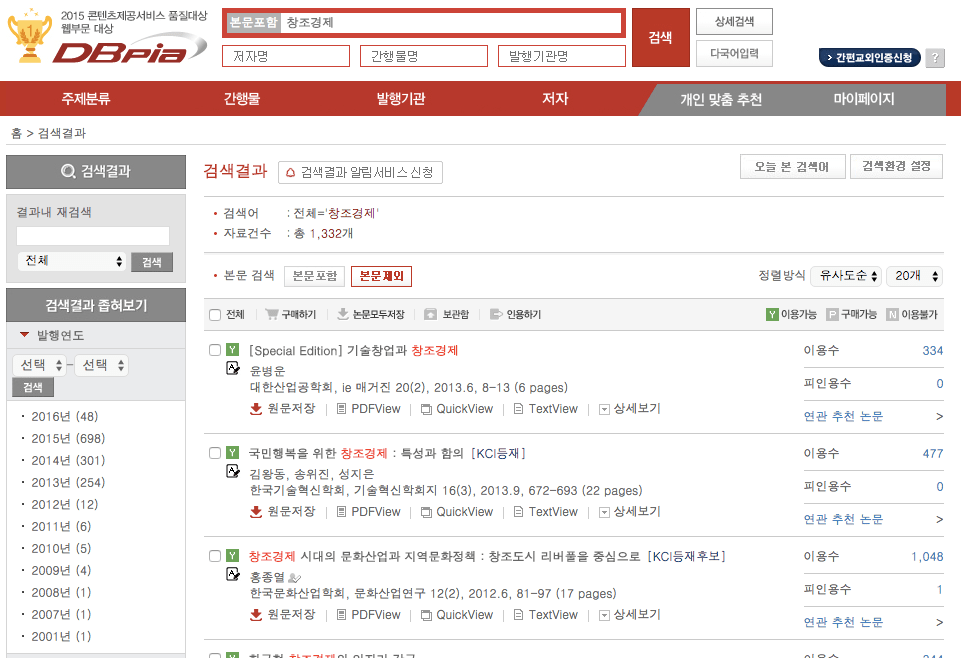Open the 유사도순 sort order dropdown
This screenshot has width=961, height=658.
tap(848, 276)
